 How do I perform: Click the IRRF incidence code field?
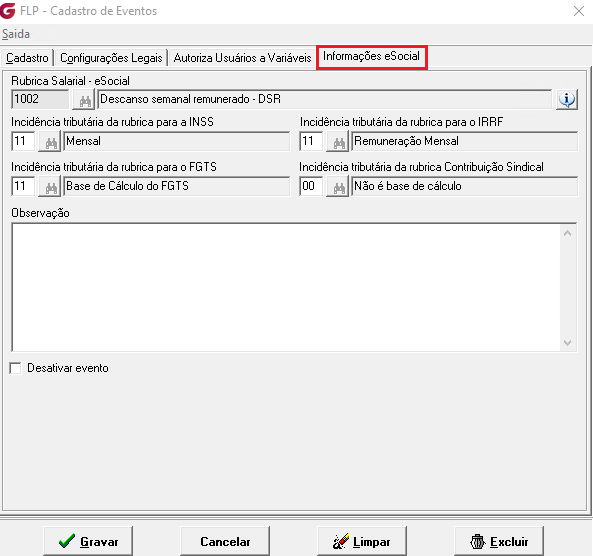pyautogui.click(x=311, y=141)
